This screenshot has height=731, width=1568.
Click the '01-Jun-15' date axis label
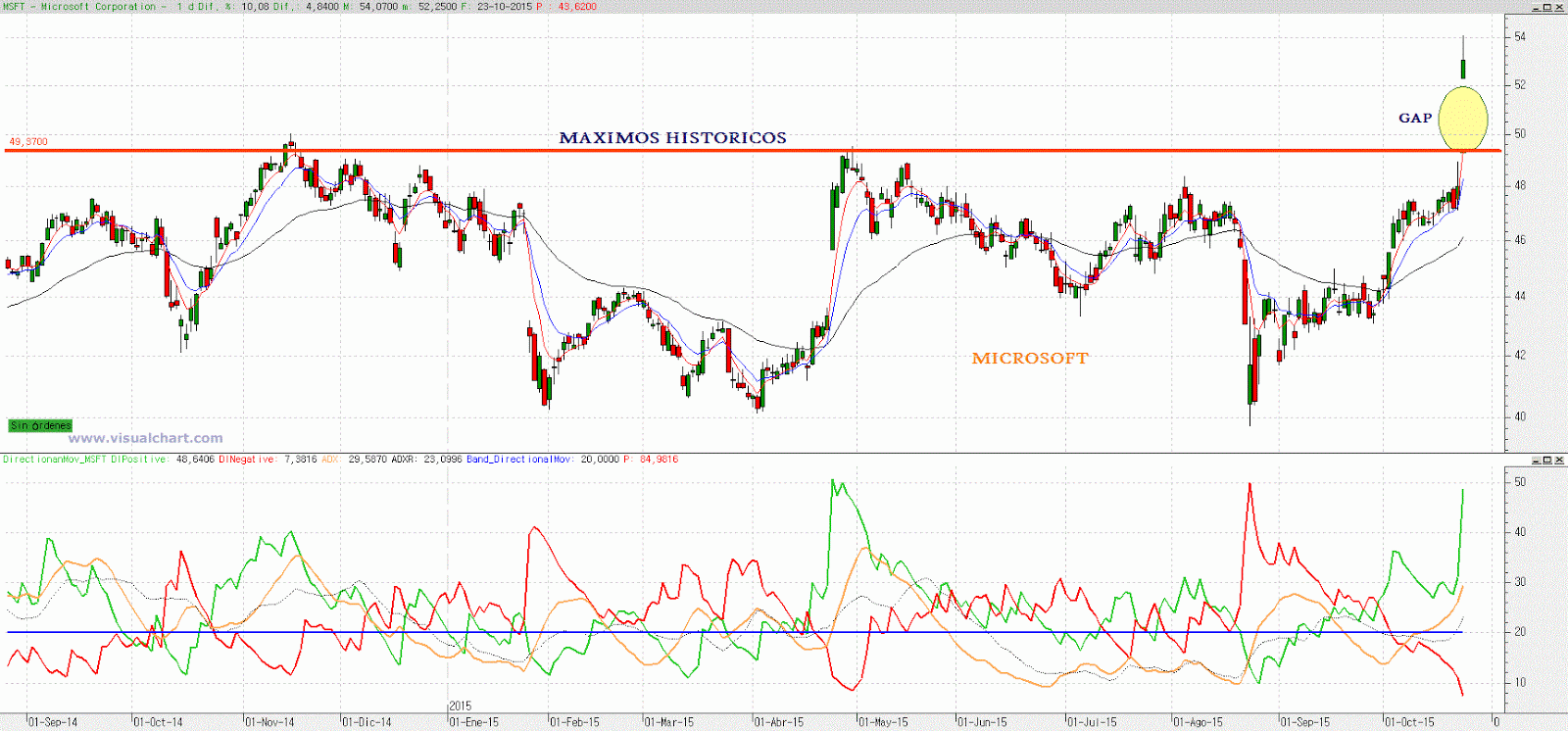pyautogui.click(x=983, y=723)
